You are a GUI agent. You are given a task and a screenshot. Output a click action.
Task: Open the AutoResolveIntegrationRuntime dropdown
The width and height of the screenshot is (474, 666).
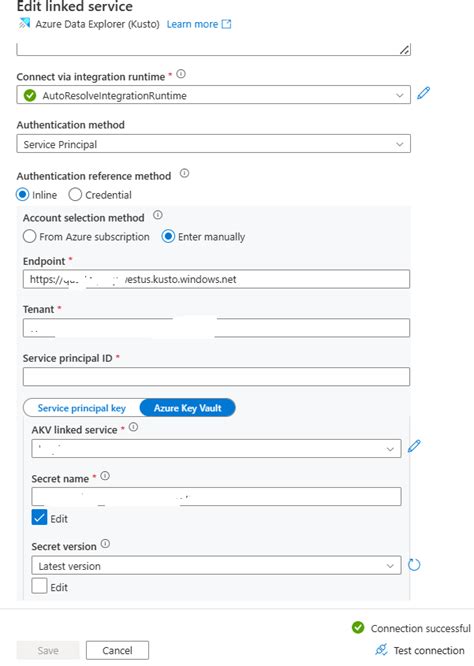214,95
